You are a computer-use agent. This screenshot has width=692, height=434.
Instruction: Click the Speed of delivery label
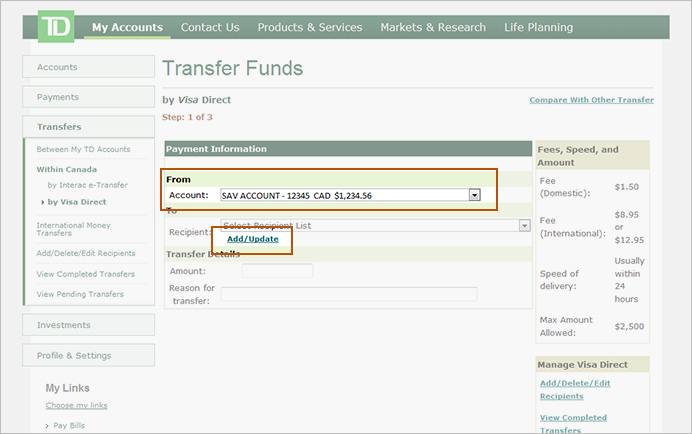(559, 280)
